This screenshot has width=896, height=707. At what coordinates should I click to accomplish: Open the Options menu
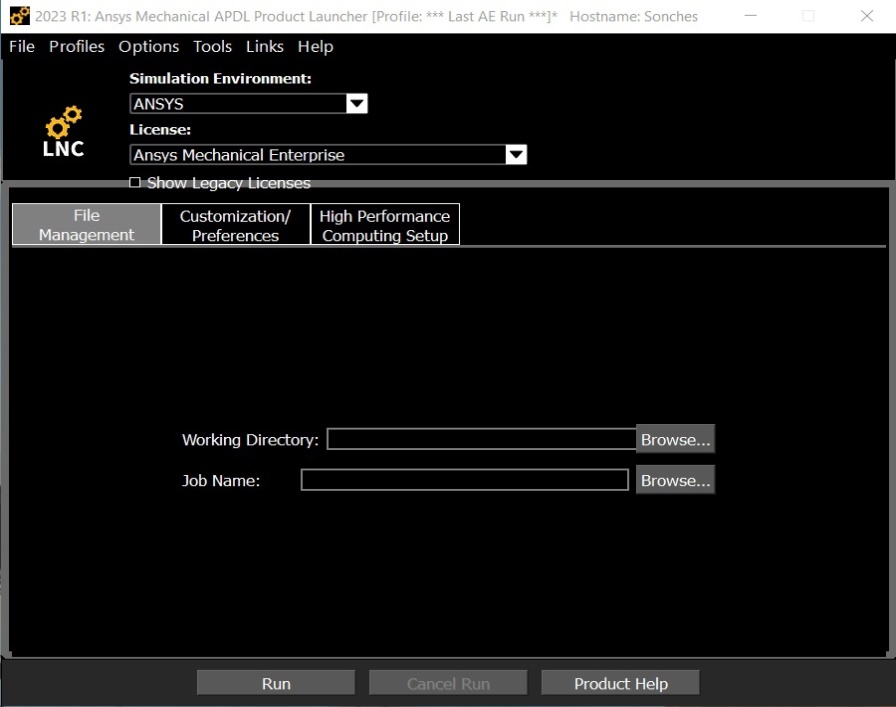click(149, 46)
